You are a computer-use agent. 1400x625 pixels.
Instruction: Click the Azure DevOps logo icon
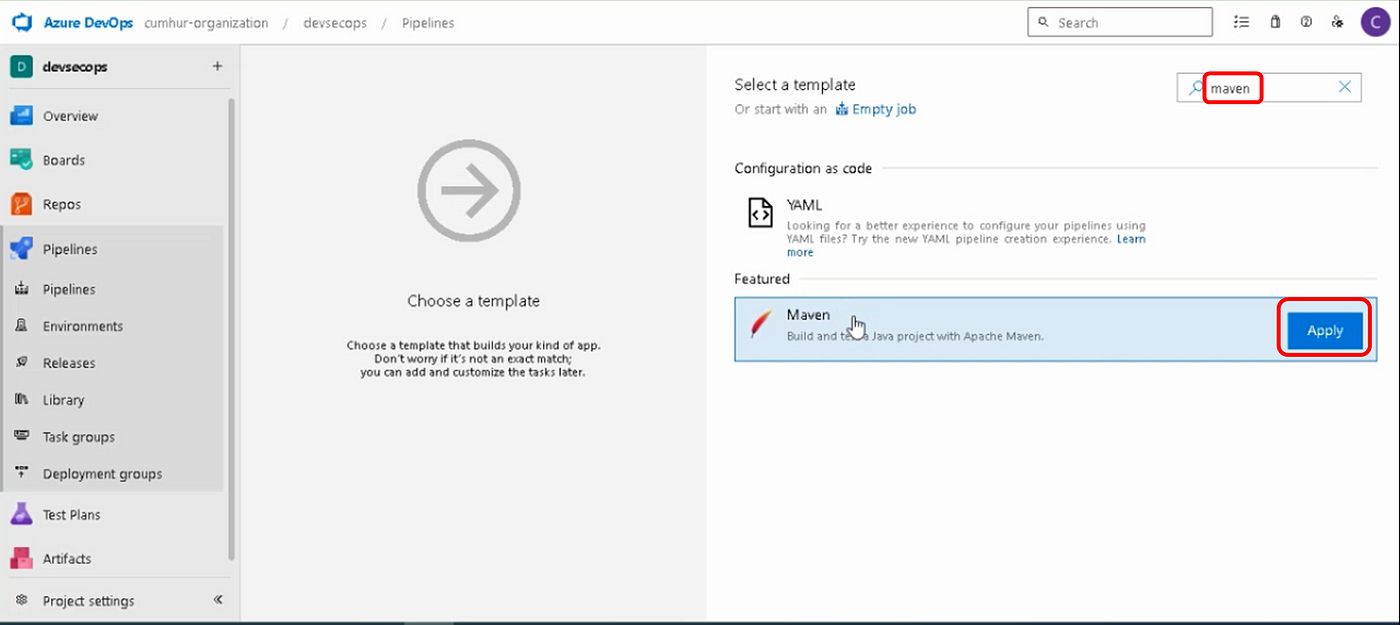click(x=22, y=22)
